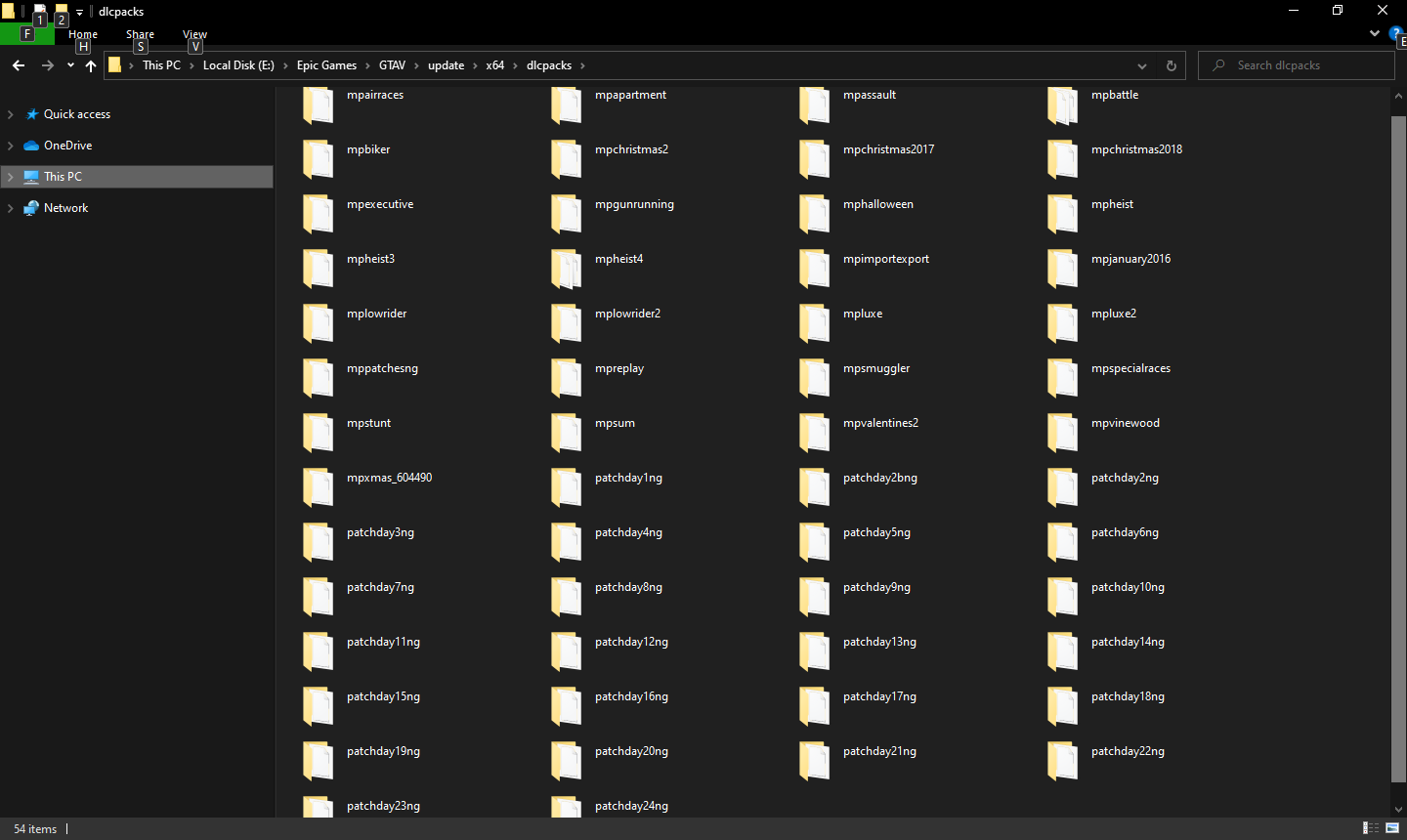Screen dimensions: 1407x840
Task: Click the mpluxe2 folder icon
Action: tap(1062, 322)
